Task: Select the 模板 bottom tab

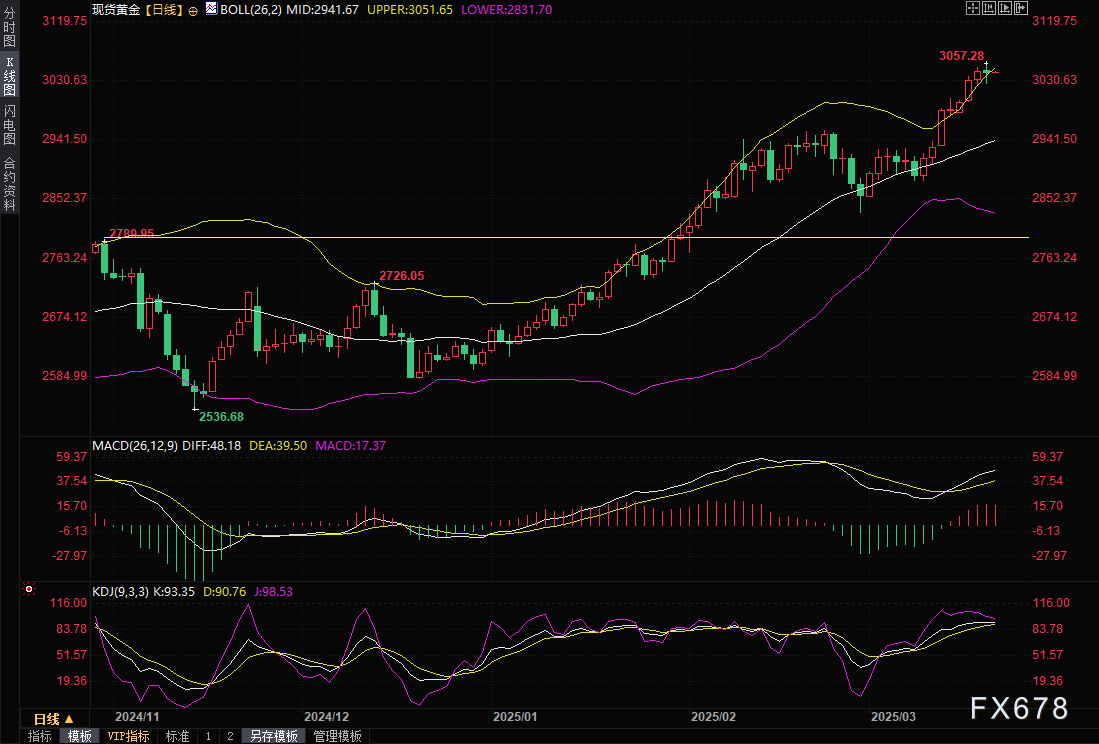Action: (79, 736)
